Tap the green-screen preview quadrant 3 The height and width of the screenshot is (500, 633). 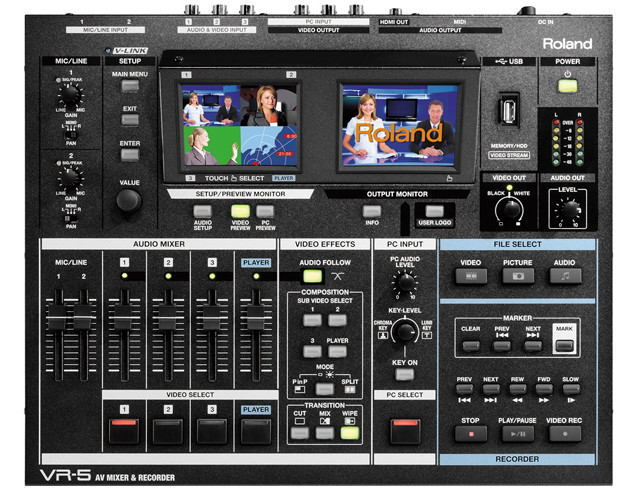[x=211, y=146]
